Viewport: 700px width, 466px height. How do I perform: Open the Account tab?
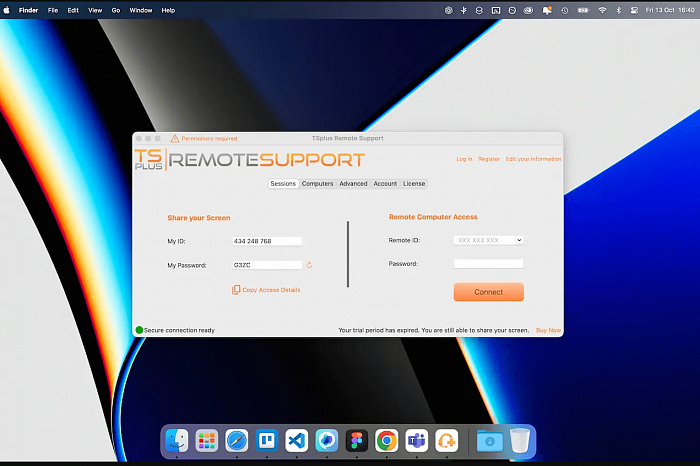click(385, 183)
